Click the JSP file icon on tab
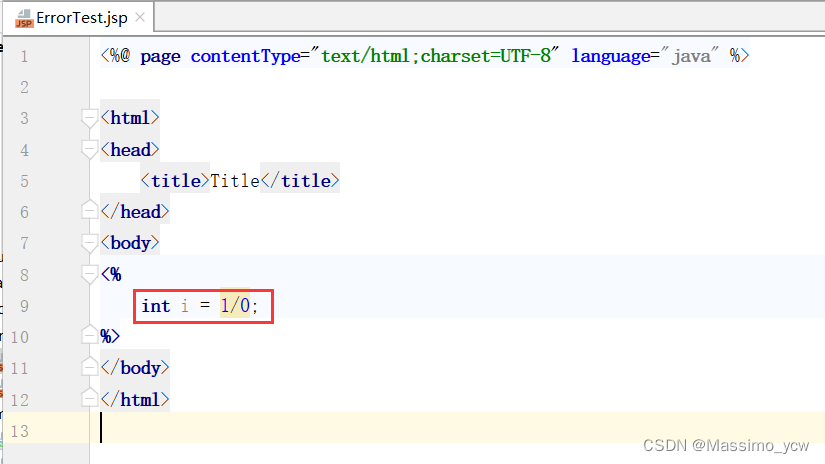The height and width of the screenshot is (464, 825). click(x=24, y=18)
